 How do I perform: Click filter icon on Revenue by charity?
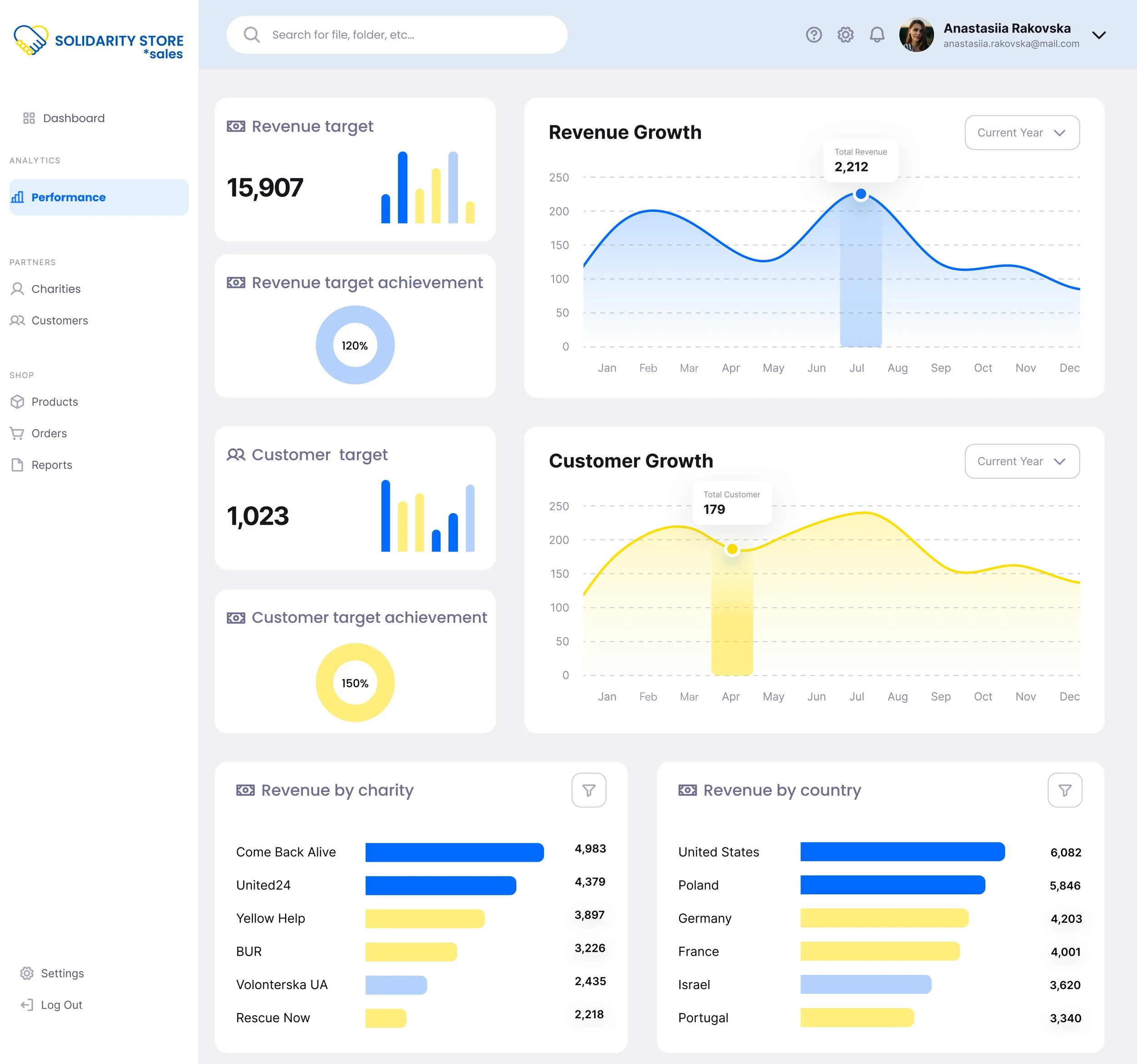point(589,790)
